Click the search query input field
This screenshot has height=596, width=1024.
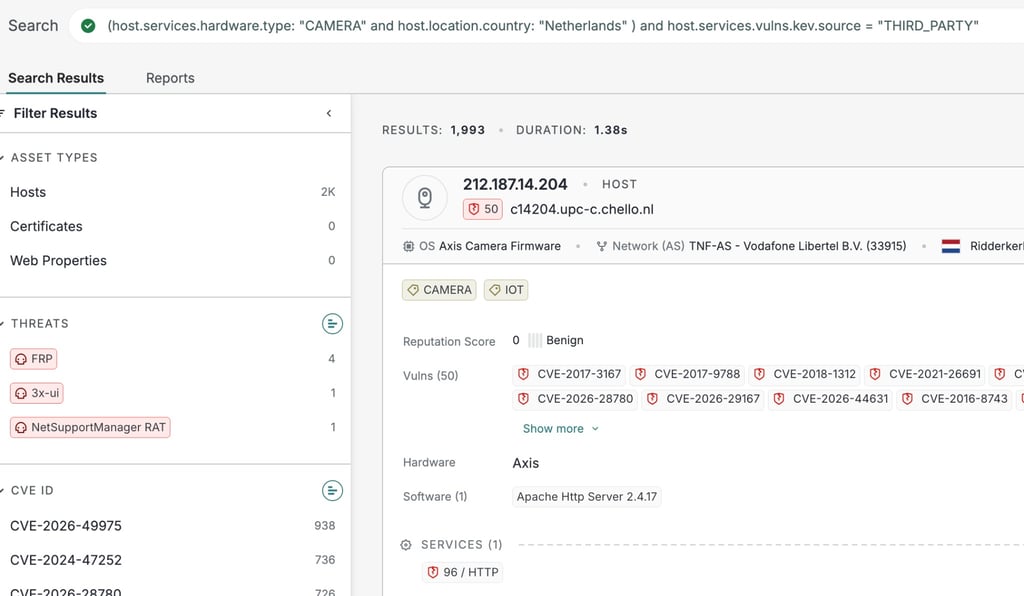pos(546,25)
